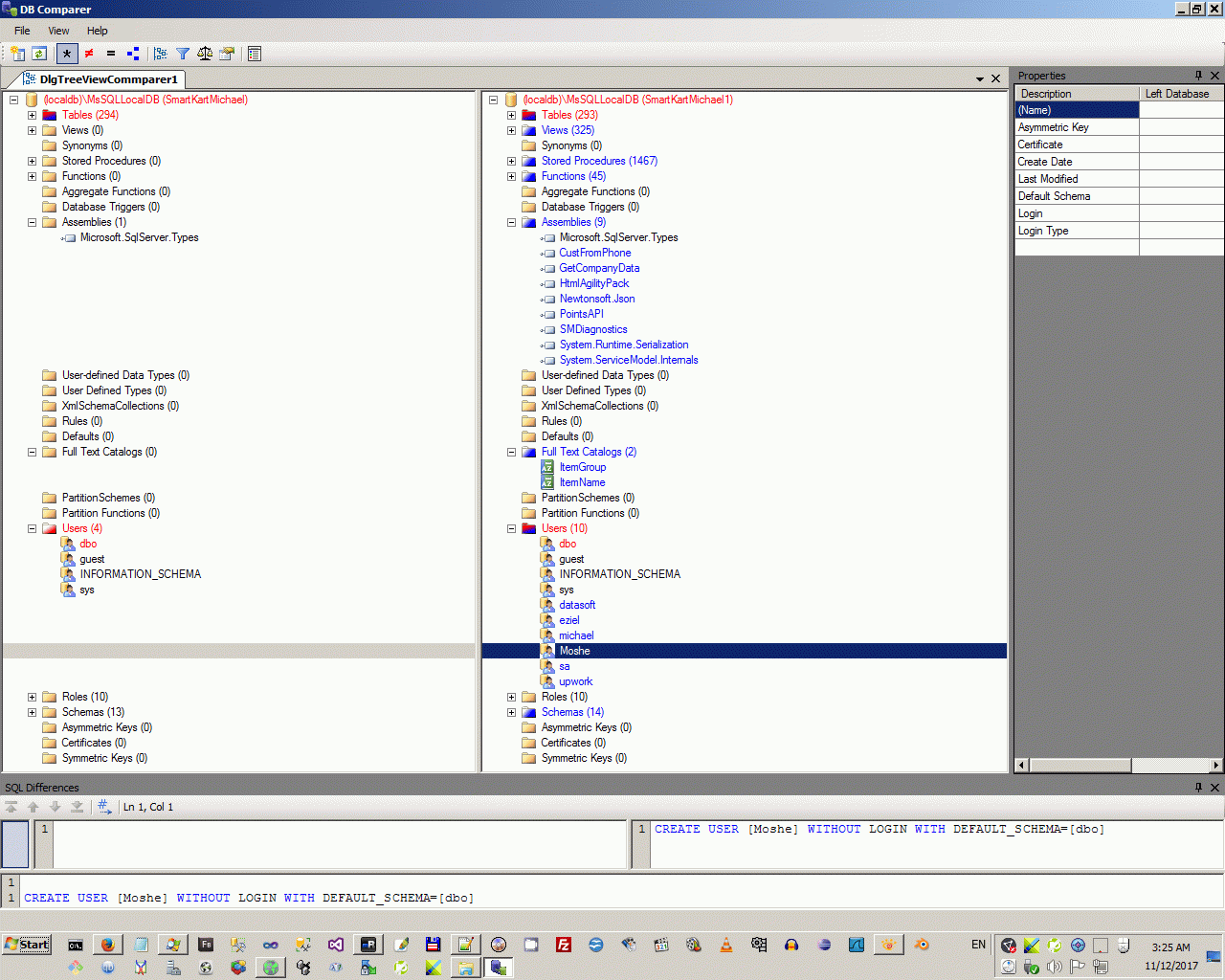Viewport: 1225px width, 980px height.
Task: Click the list options toolbar icon
Action: click(255, 54)
